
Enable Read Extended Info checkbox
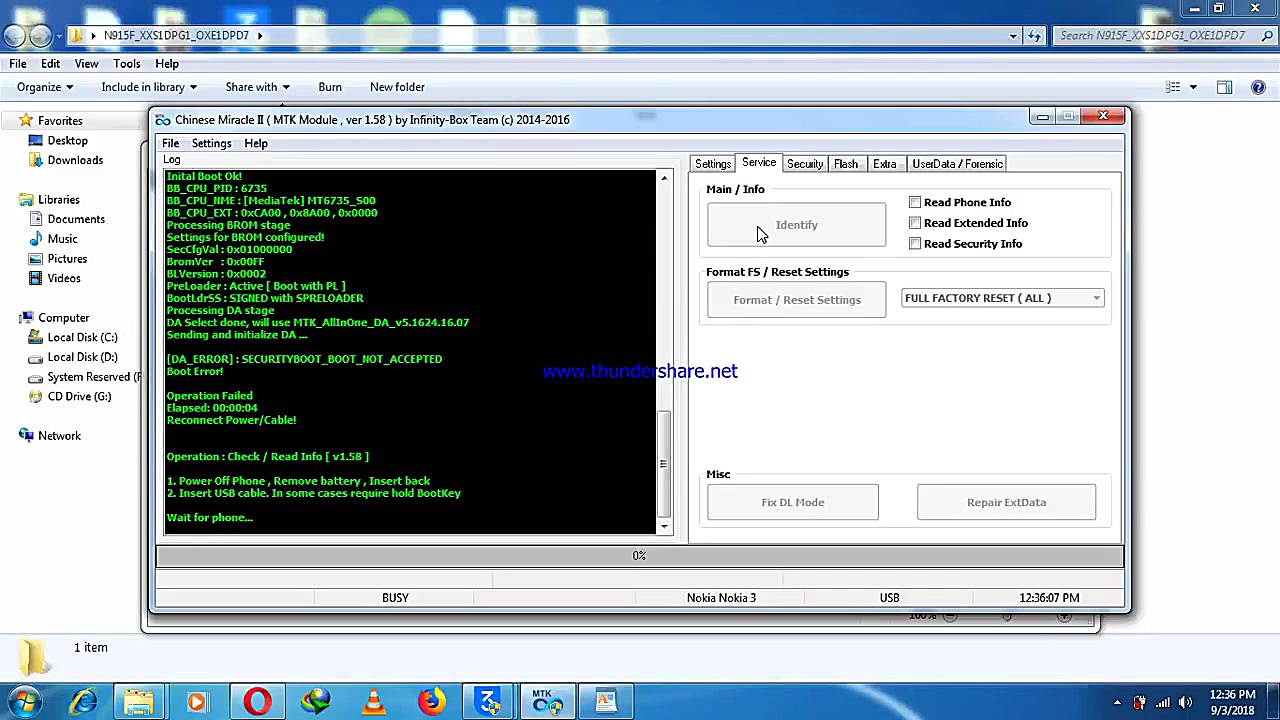click(x=915, y=223)
